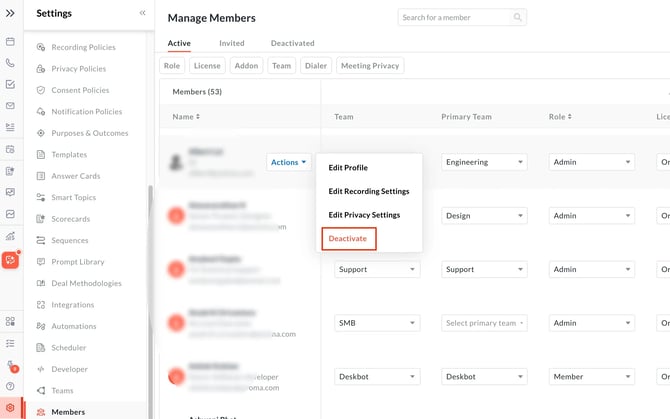
Task: Click the Smart Topics icon
Action: click(x=41, y=197)
